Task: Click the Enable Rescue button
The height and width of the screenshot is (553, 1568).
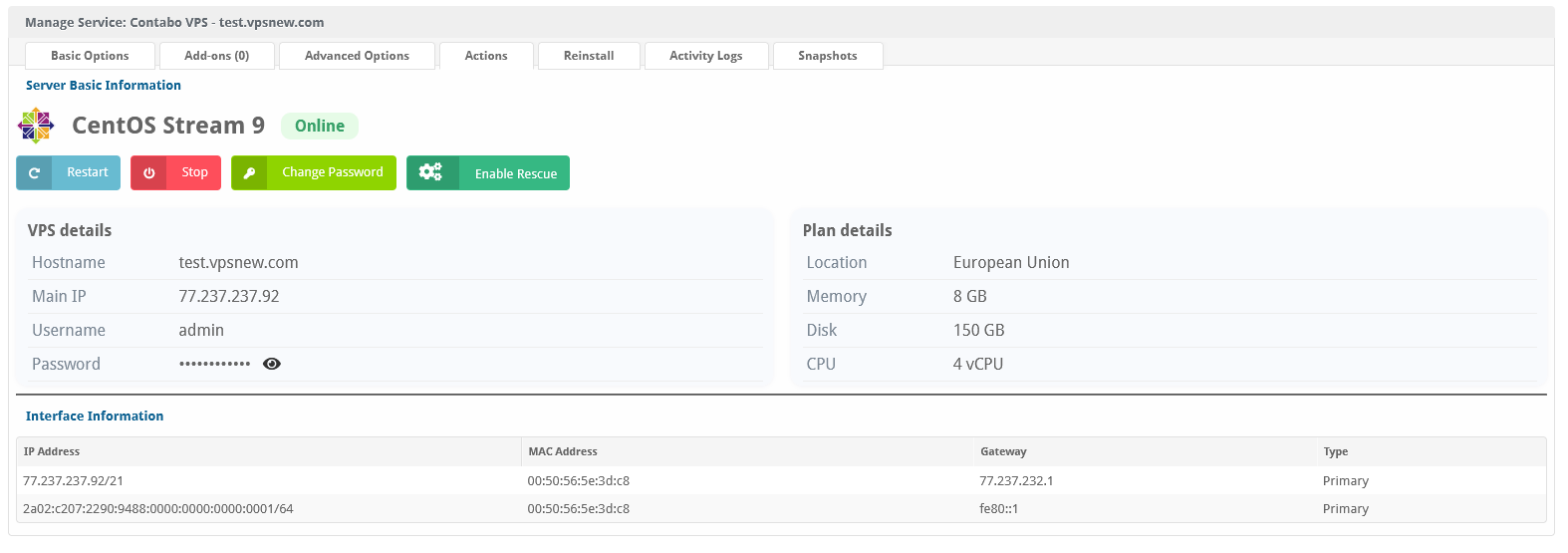Action: tap(488, 172)
